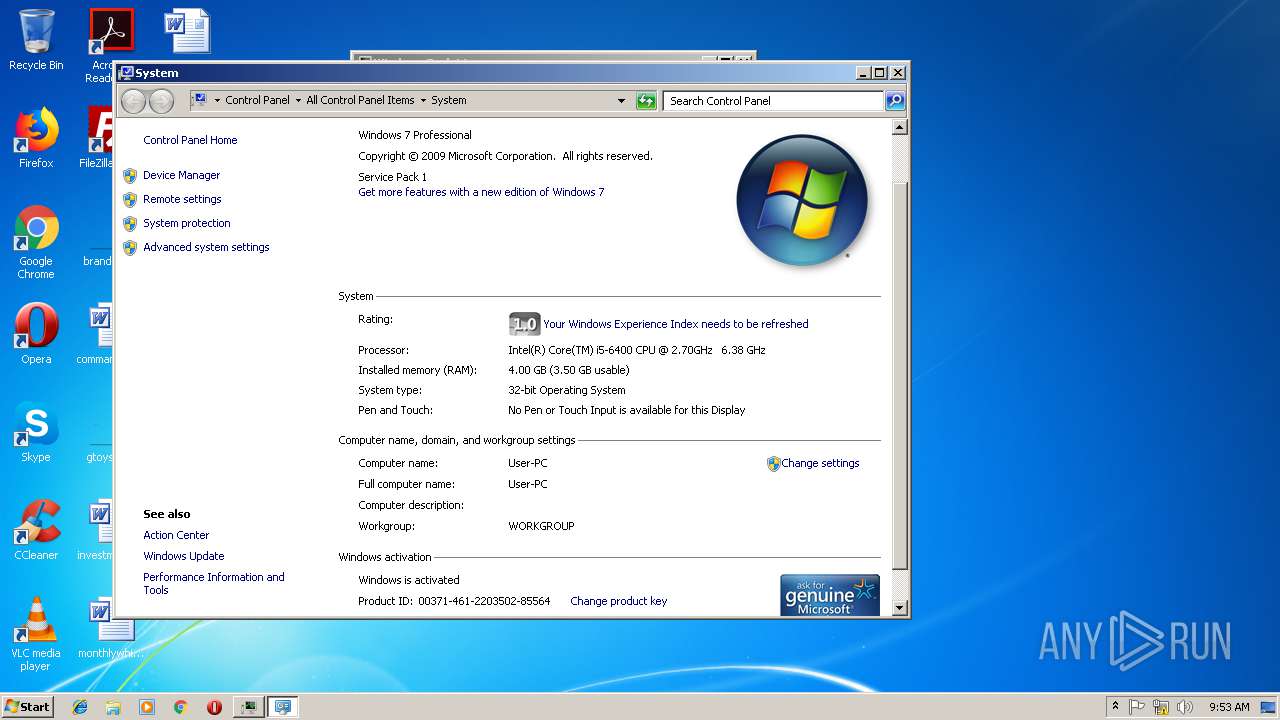Expand dropdown arrow before Control Panel breadcrumb

[x=217, y=100]
